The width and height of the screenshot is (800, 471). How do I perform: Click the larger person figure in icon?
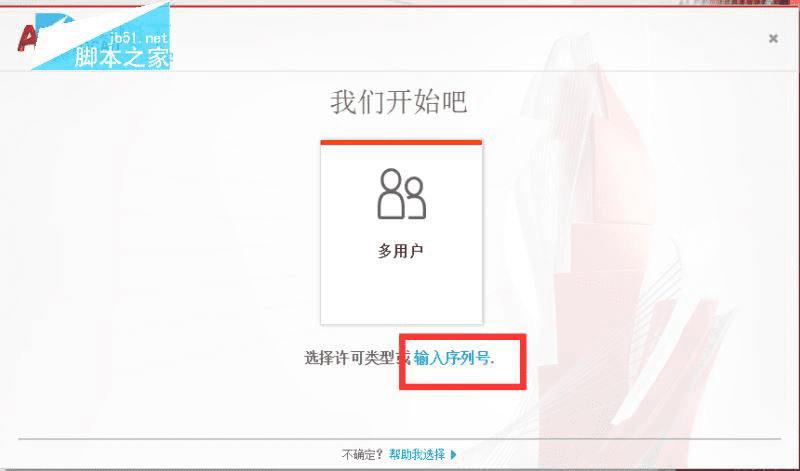[391, 194]
